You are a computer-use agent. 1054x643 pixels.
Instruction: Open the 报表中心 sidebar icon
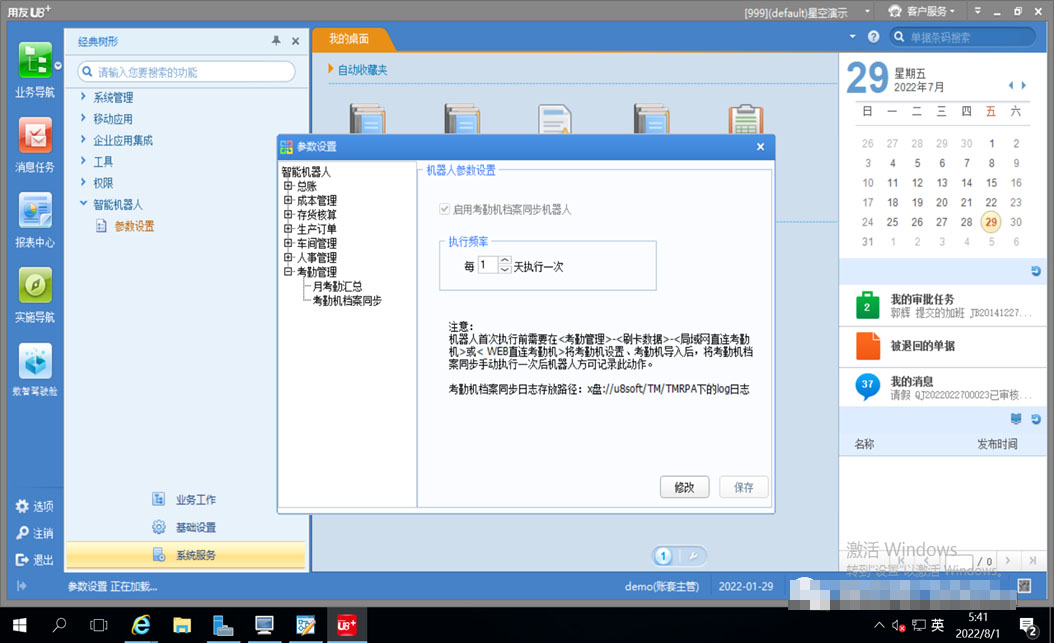click(x=35, y=210)
